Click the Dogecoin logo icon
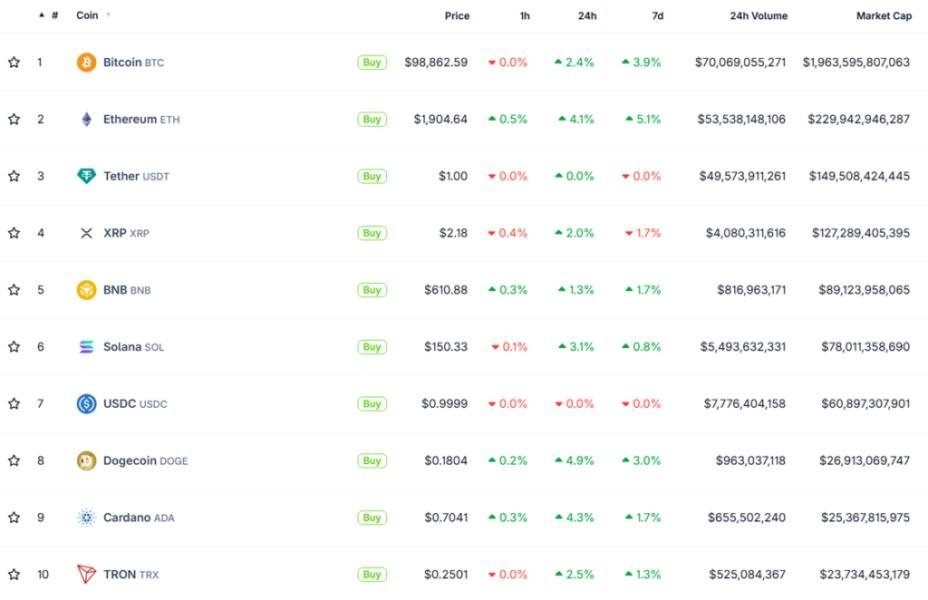Image resolution: width=928 pixels, height=600 pixels. point(87,461)
